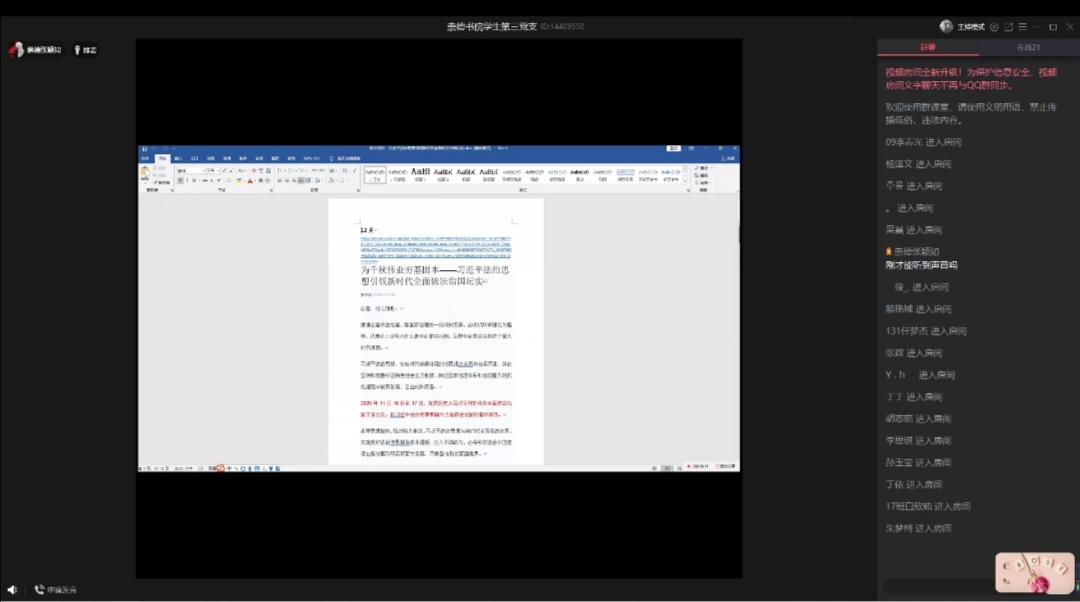Toggle the 主场模式 view mode
The height and width of the screenshot is (602, 1080).
[970, 27]
